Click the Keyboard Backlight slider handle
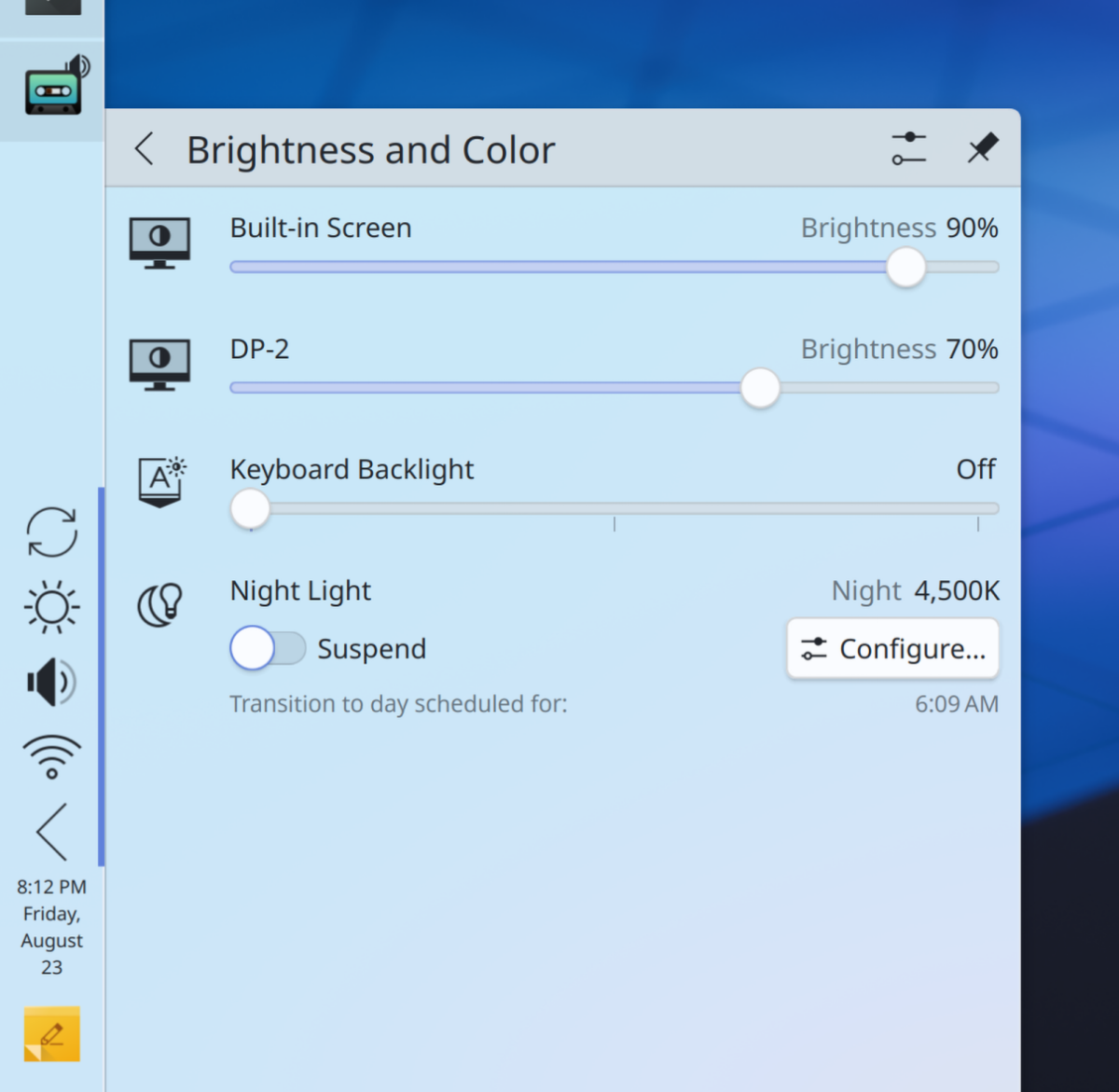This screenshot has height=1092, width=1119. (250, 509)
